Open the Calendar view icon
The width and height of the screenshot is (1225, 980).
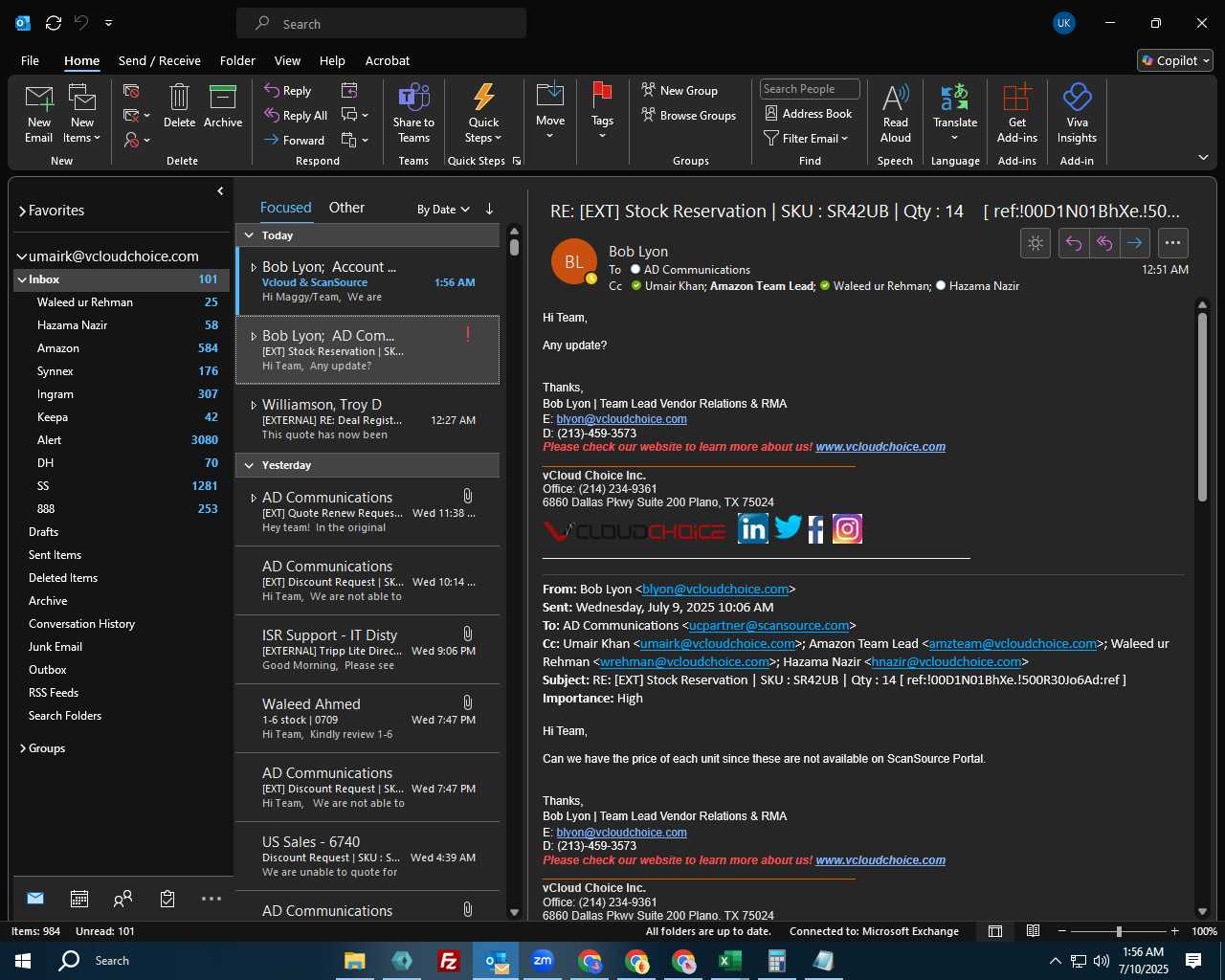pos(79,899)
